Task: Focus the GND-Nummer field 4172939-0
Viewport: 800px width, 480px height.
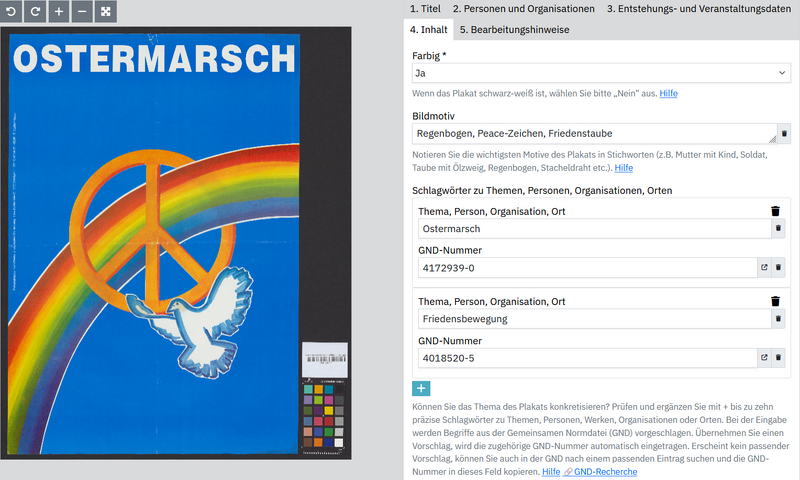Action: point(587,267)
